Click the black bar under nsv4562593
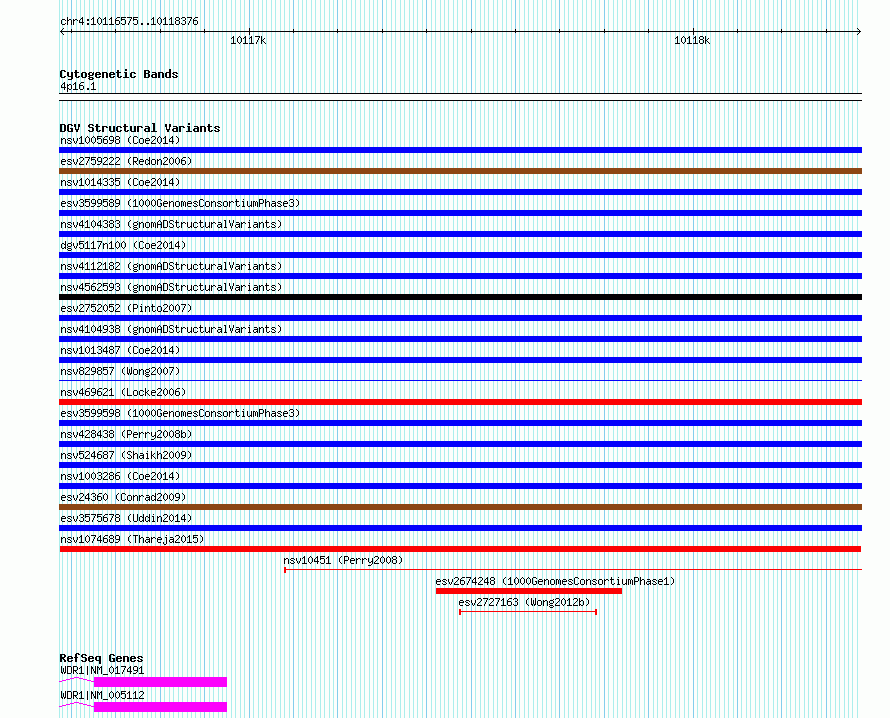The width and height of the screenshot is (890, 718). (x=460, y=297)
